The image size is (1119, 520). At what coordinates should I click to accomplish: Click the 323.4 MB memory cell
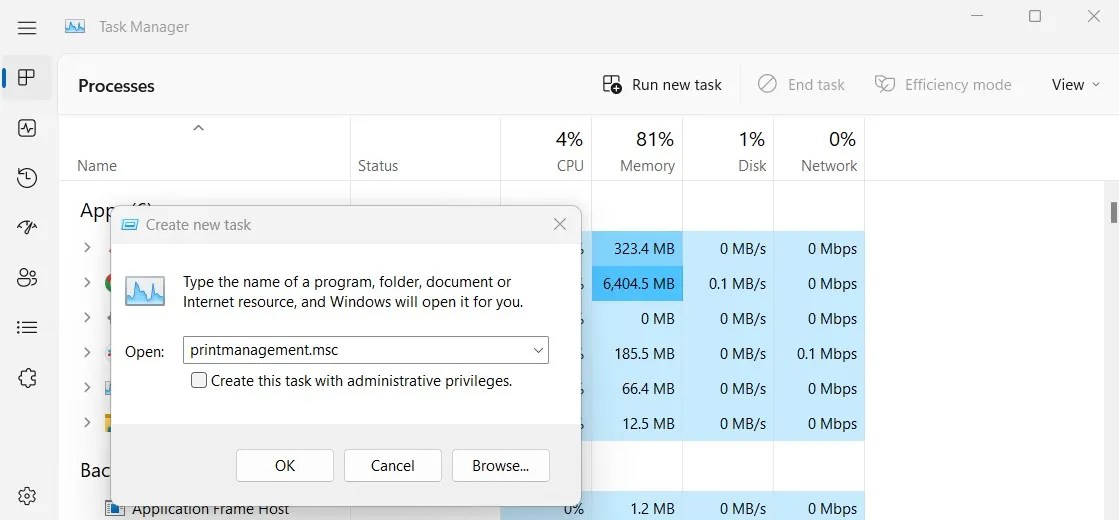pos(637,248)
